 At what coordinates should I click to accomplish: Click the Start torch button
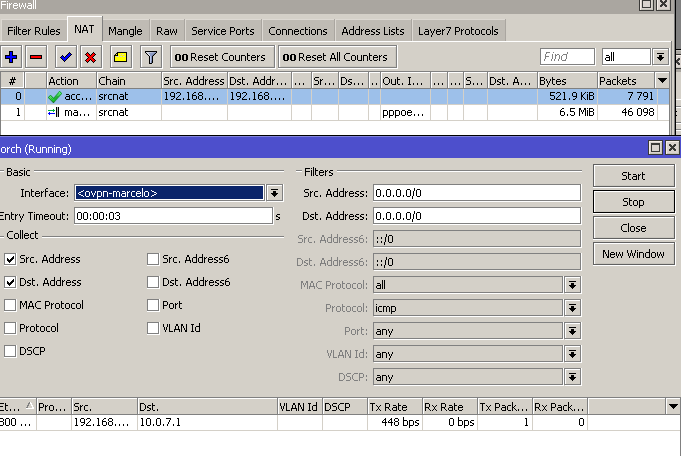point(633,176)
